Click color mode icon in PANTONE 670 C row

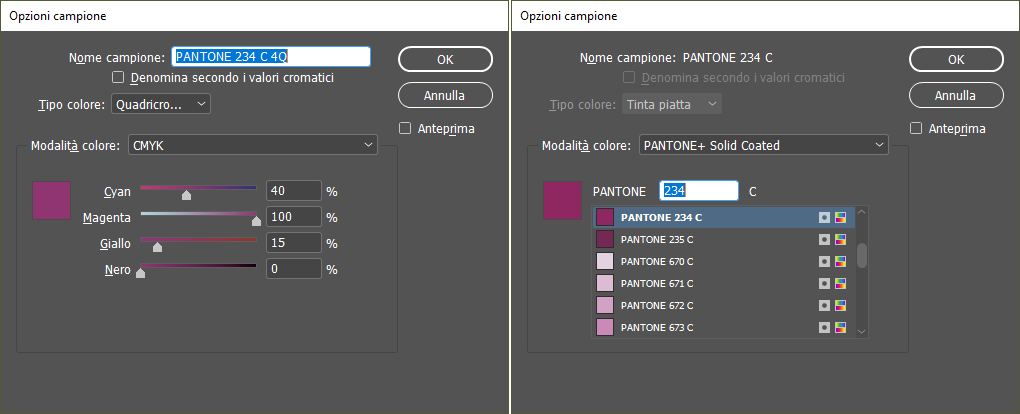coord(840,262)
